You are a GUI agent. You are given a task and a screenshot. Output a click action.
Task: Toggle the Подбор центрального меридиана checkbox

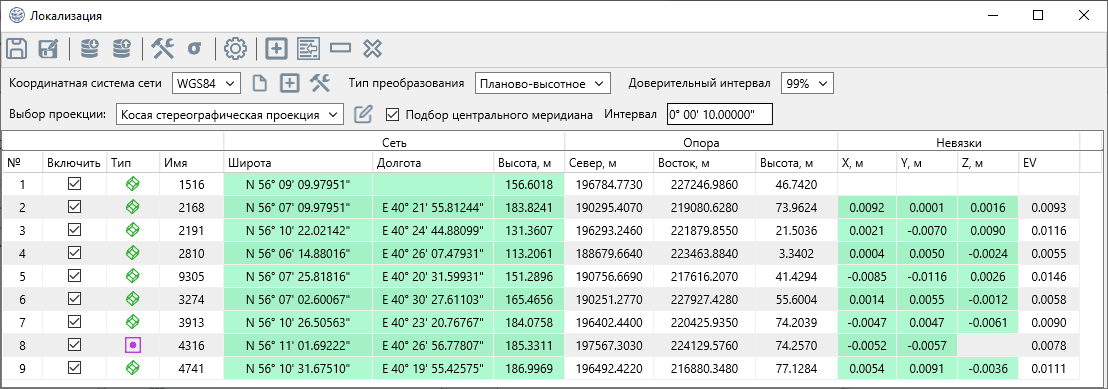pos(393,114)
